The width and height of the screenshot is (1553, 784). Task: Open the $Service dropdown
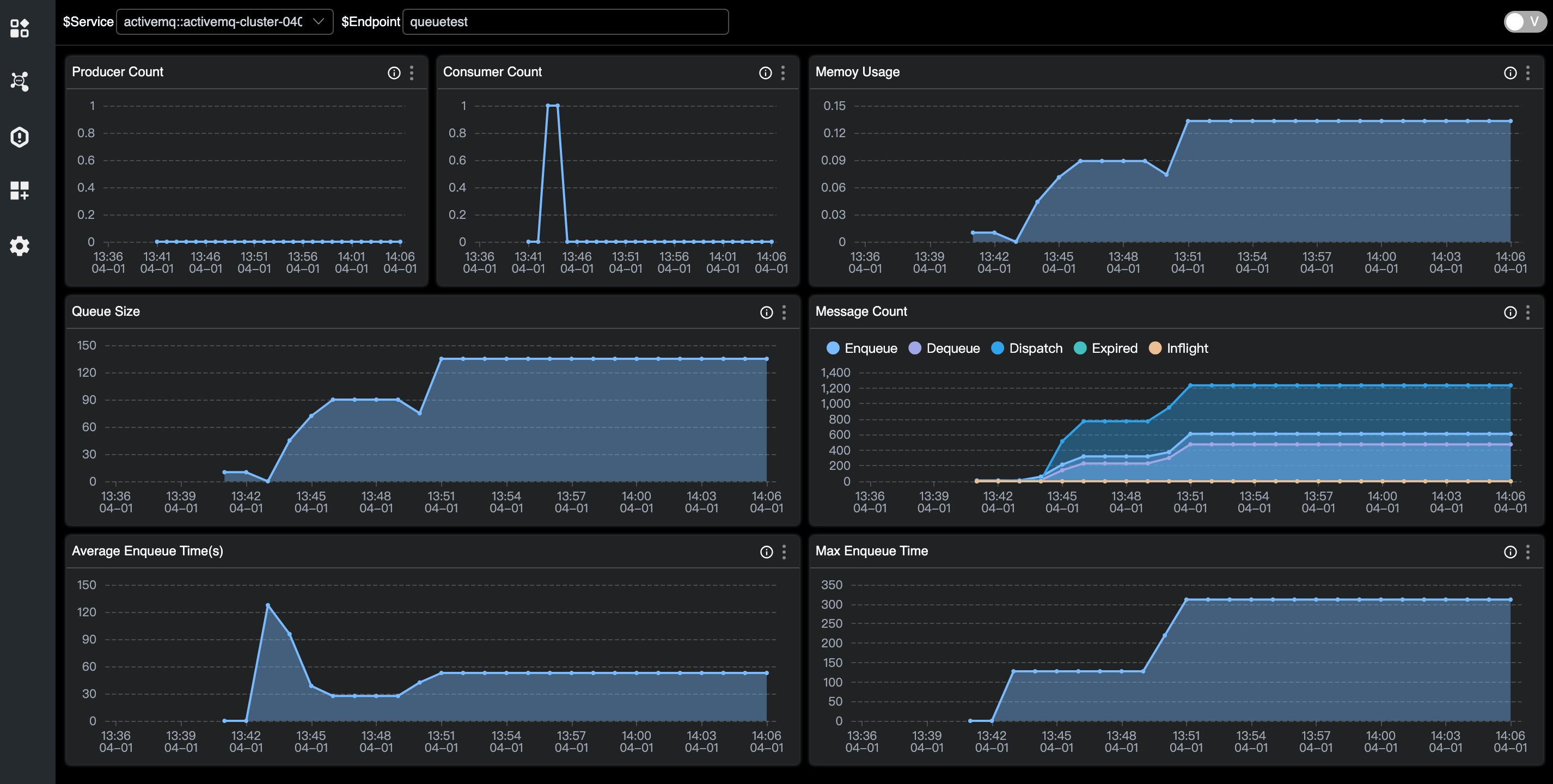(224, 22)
